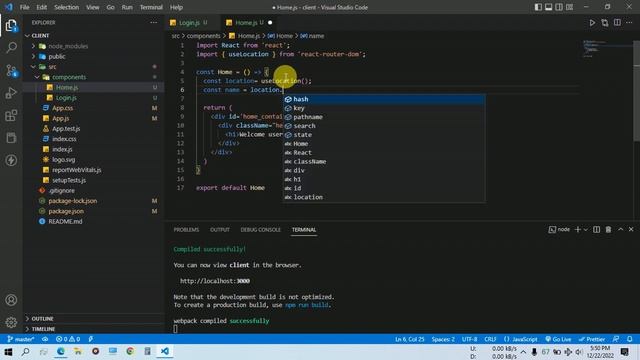Click the master branch status item
Image resolution: width=640 pixels, height=360 pixels.
pyautogui.click(x=20, y=339)
